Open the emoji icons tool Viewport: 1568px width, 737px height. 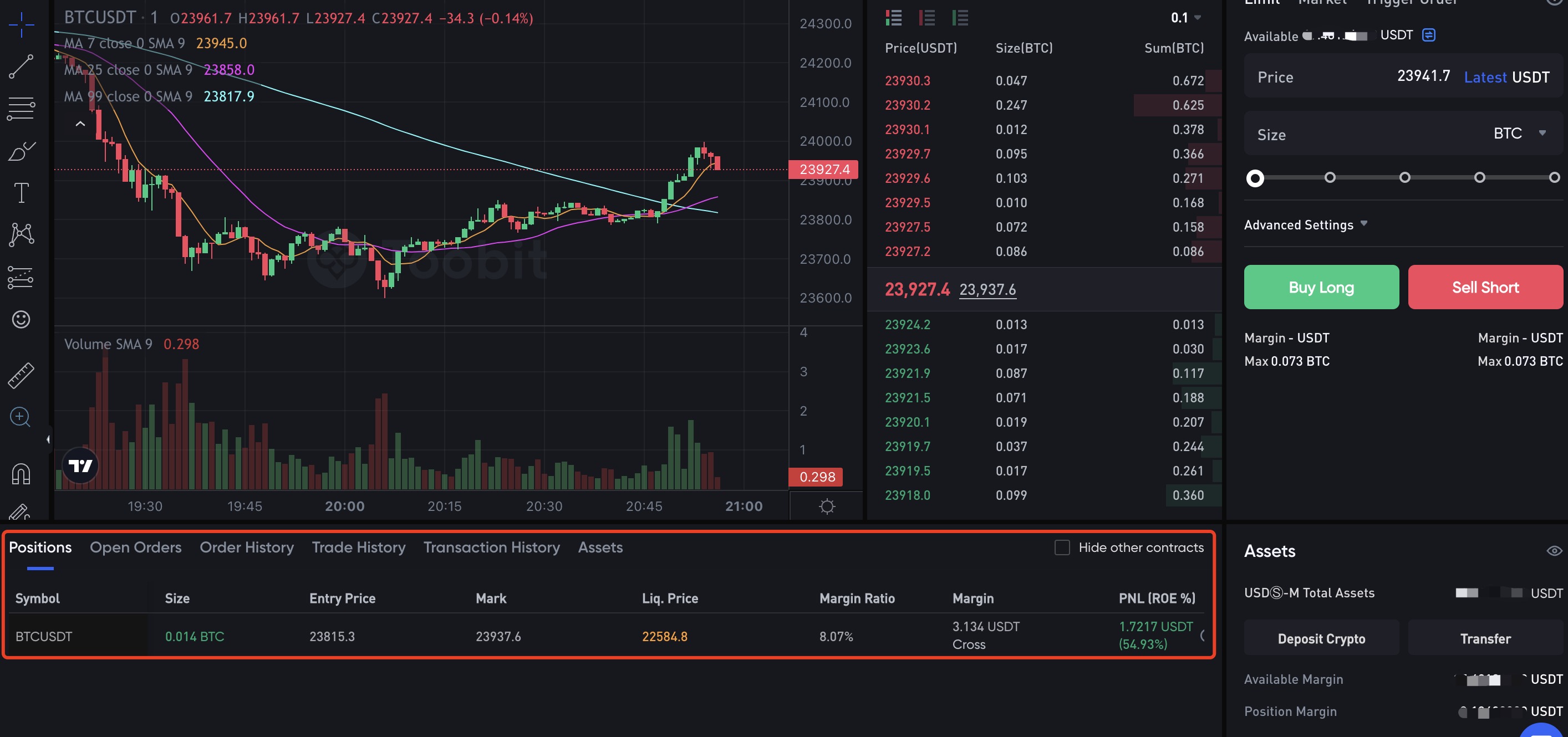21,319
